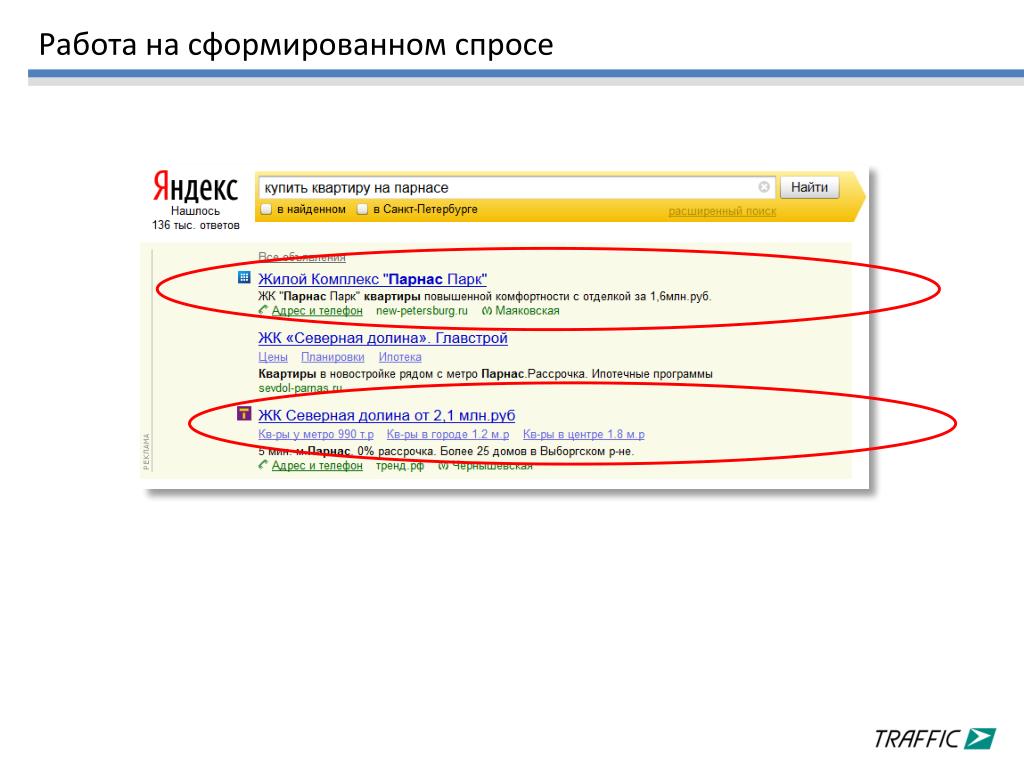
Task: Open the ЖК «Северная долина». Главстрой ad title
Action: 383,338
